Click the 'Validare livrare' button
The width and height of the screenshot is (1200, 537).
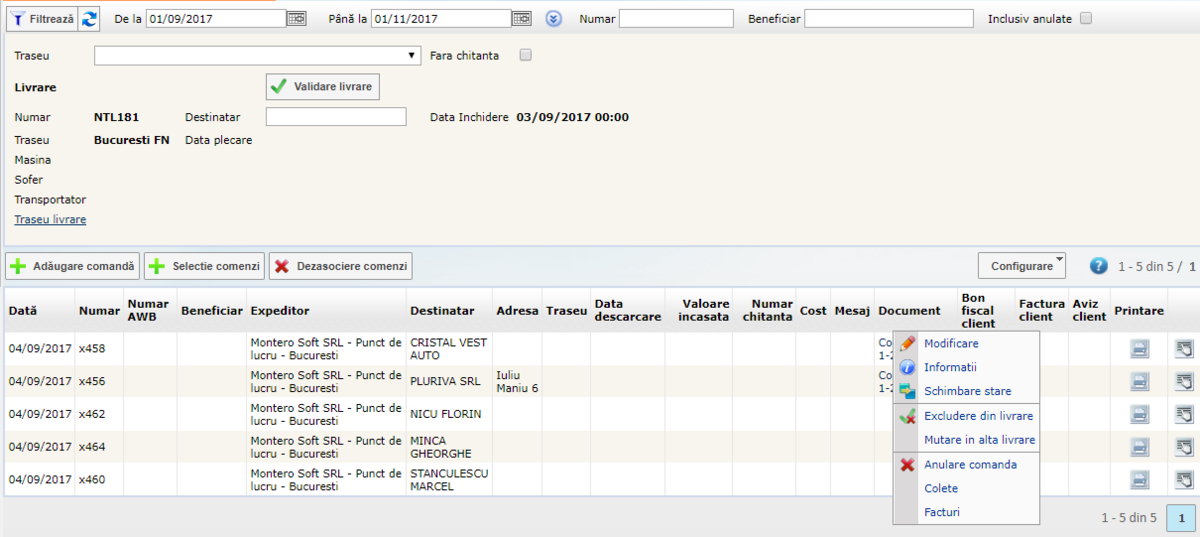tap(322, 87)
